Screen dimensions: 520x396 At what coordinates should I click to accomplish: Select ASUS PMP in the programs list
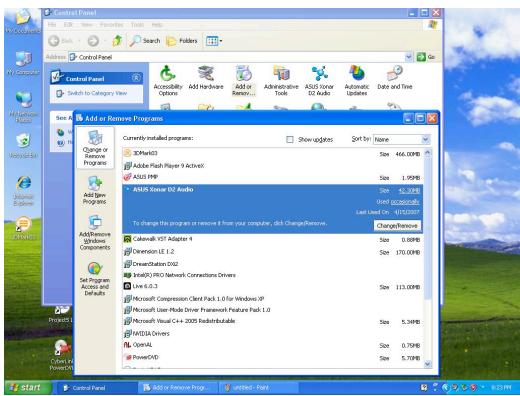273,177
